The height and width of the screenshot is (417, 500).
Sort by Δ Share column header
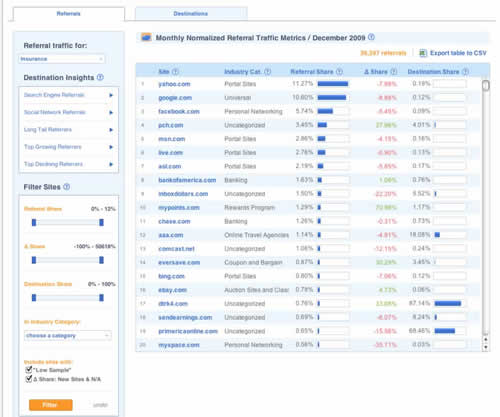[x=376, y=72]
